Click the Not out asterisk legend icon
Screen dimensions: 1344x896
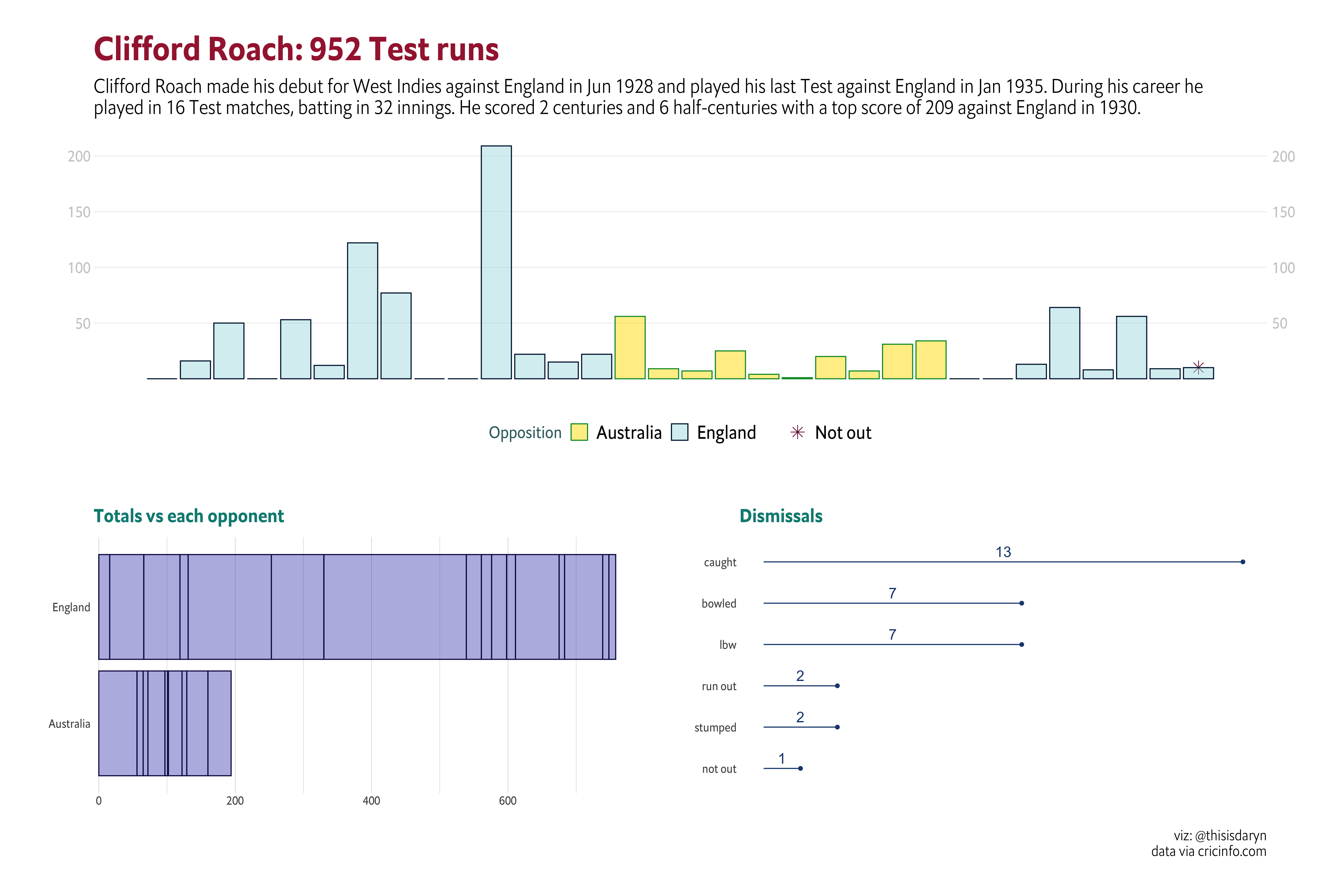[x=797, y=432]
